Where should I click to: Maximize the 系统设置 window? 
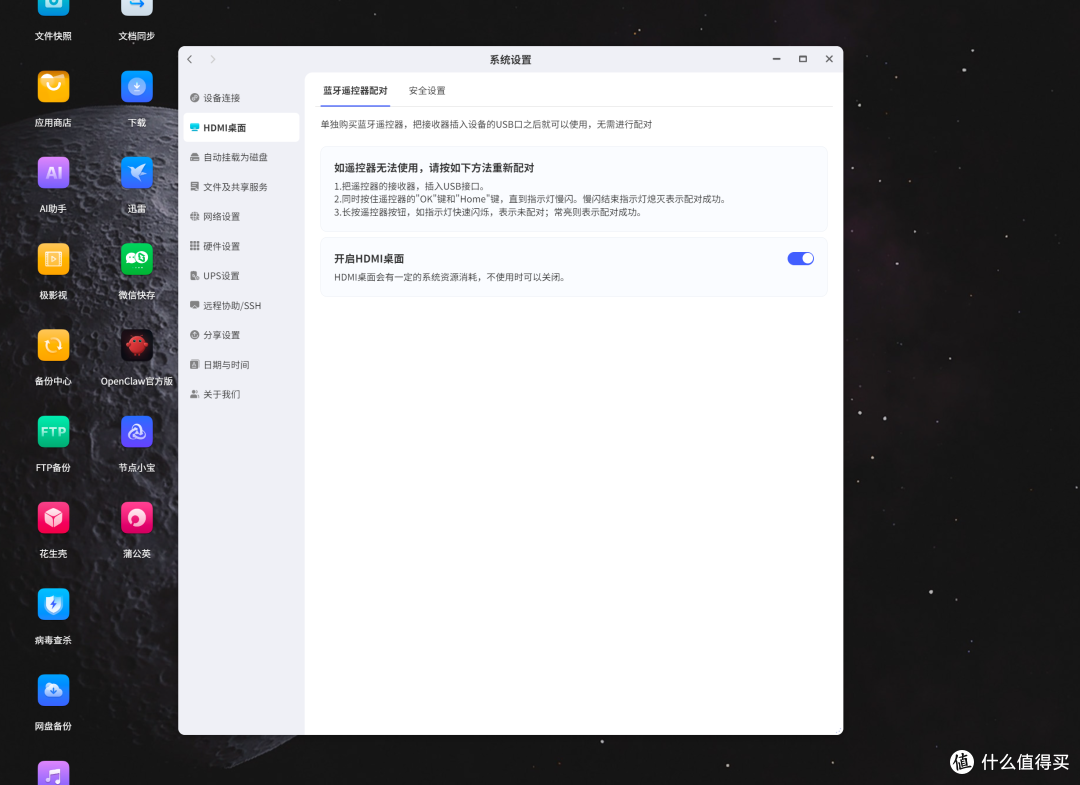coord(802,59)
